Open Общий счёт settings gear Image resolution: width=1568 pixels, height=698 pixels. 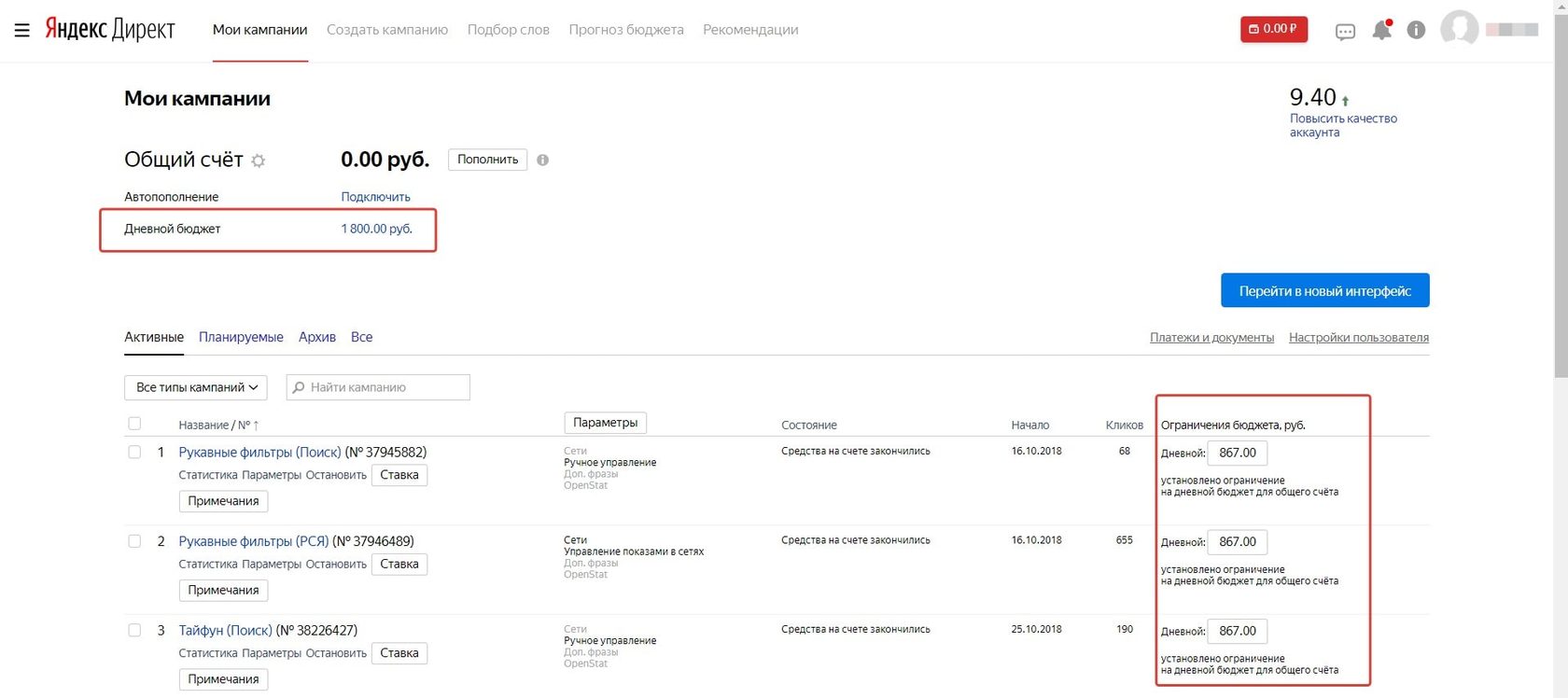(x=259, y=161)
